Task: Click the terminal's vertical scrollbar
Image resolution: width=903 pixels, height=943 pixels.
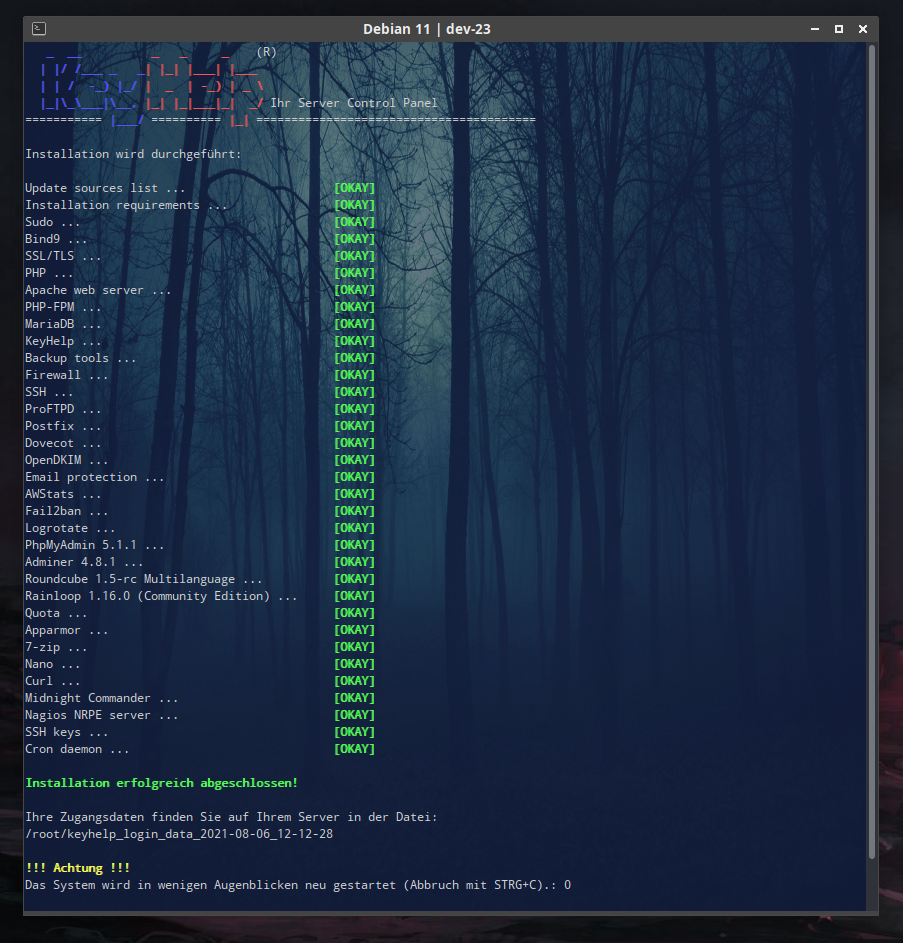Action: 871,450
